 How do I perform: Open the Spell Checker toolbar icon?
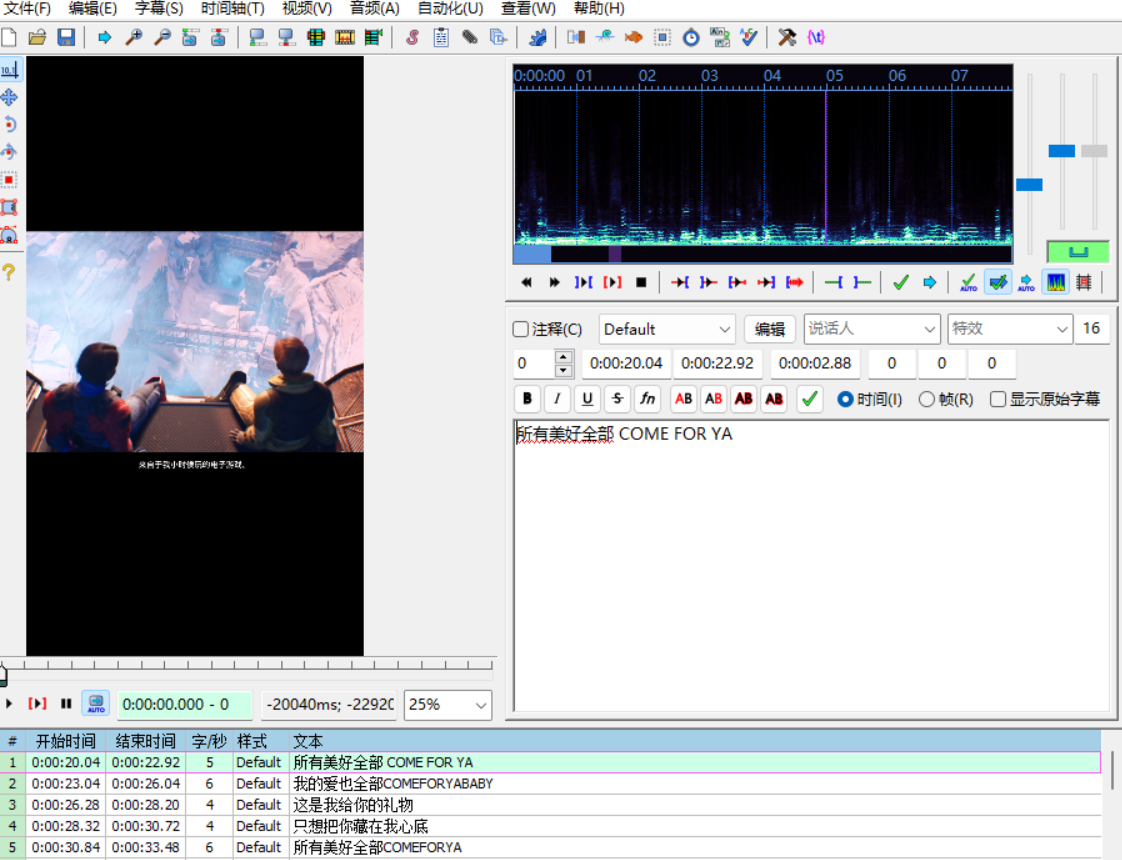tap(748, 37)
